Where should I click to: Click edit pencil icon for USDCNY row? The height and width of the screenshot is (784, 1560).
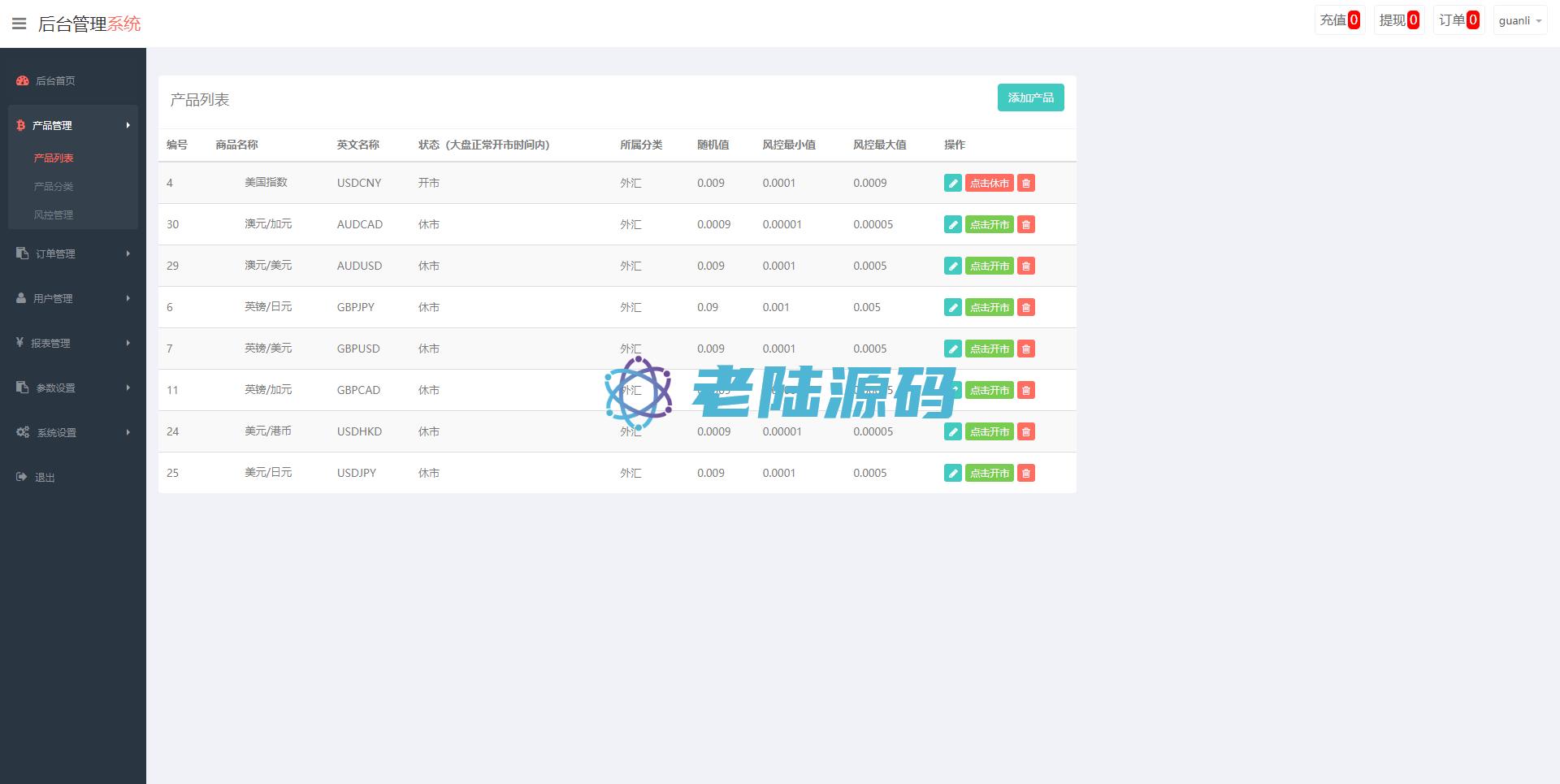pyautogui.click(x=952, y=184)
